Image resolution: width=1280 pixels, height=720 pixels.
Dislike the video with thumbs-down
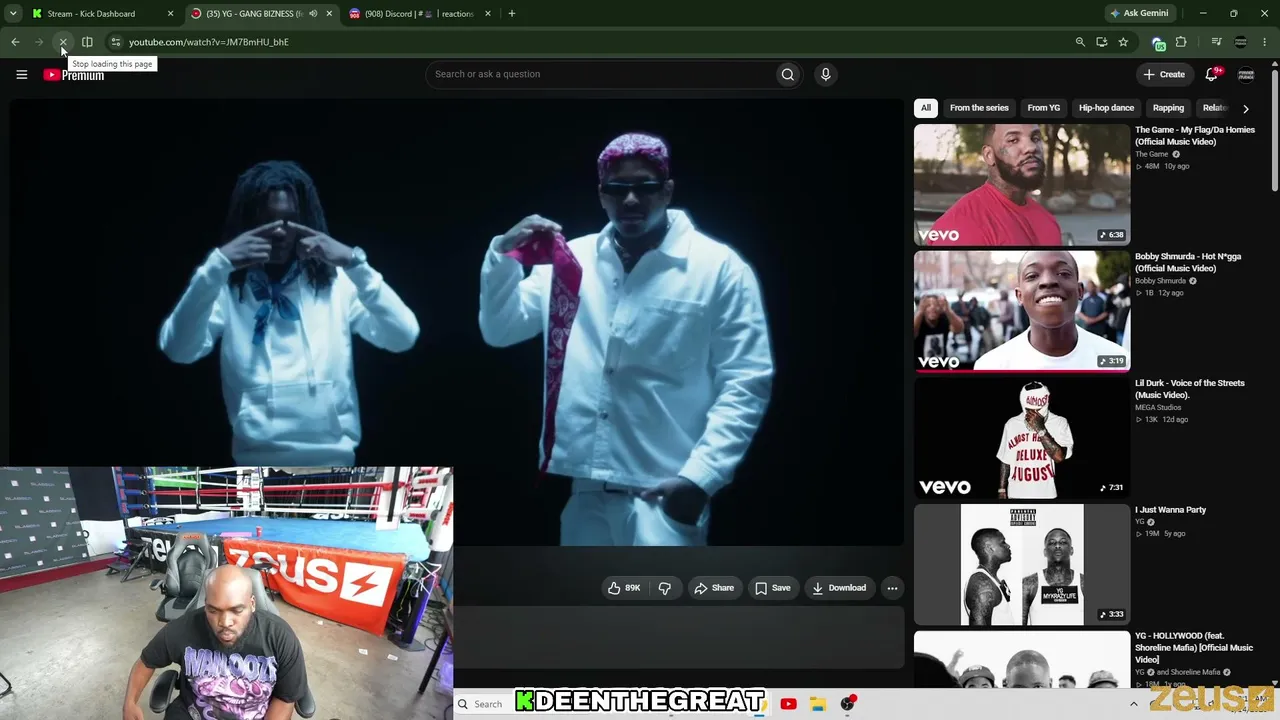tap(665, 588)
